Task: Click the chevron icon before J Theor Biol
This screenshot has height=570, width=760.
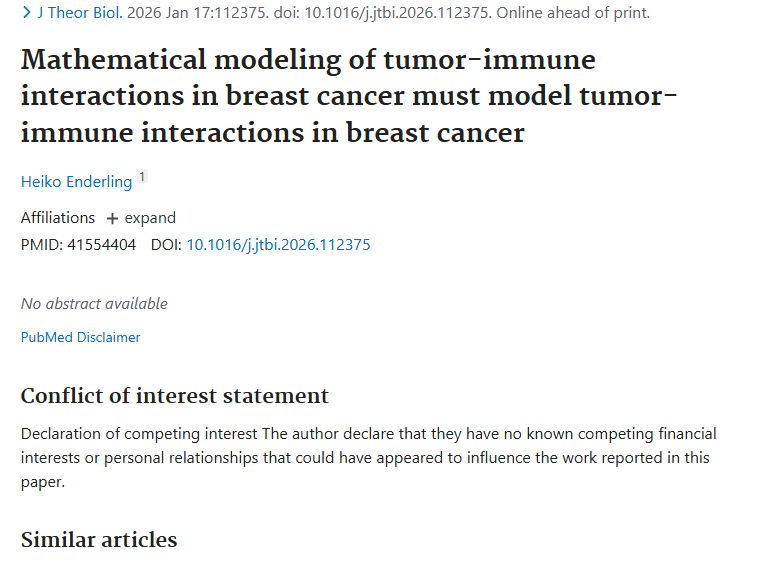Action: 26,13
